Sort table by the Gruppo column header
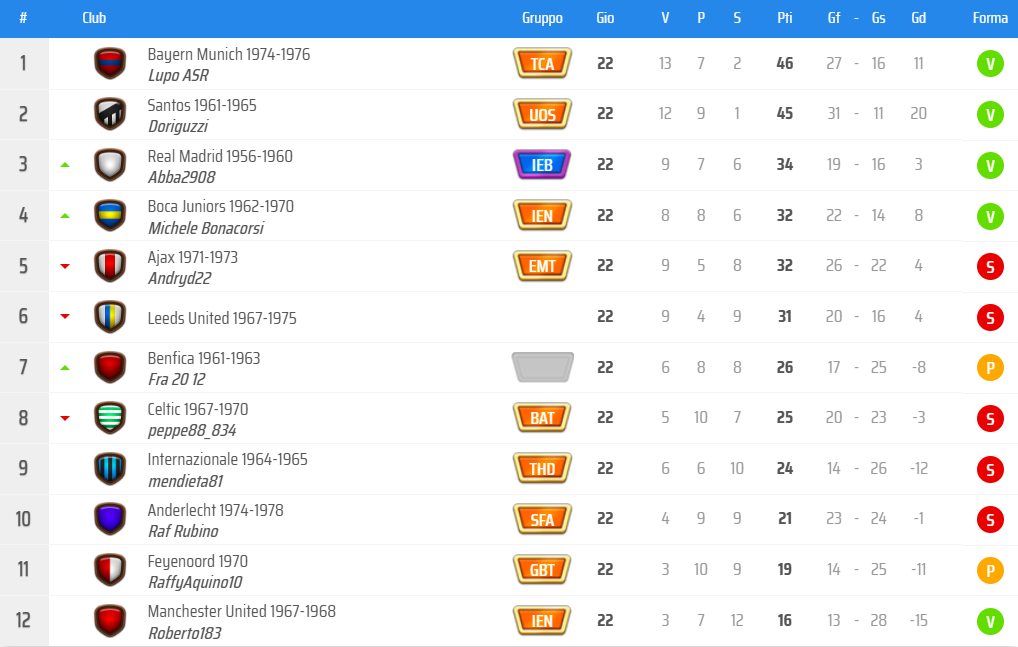Viewport: 1018px width, 647px height. pyautogui.click(x=542, y=18)
